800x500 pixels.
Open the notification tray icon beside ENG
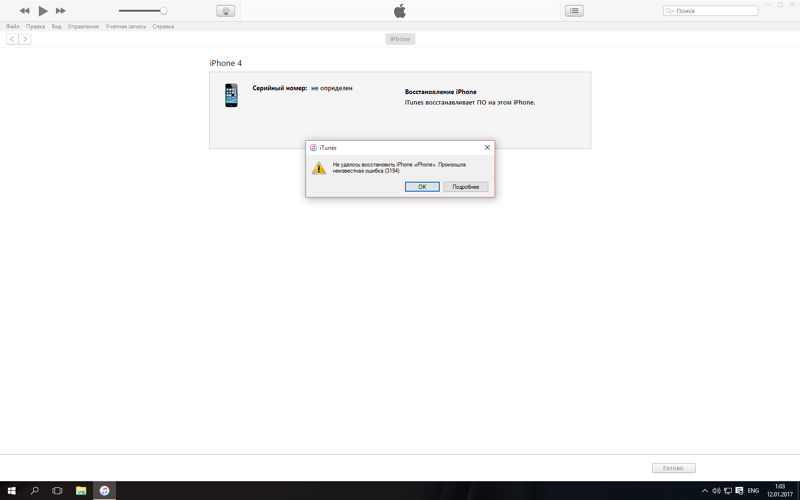pos(739,491)
